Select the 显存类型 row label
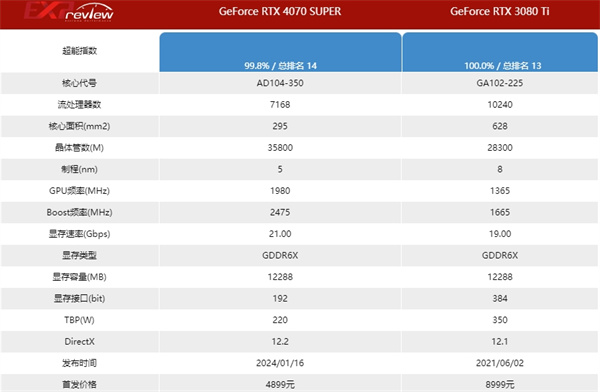 coord(80,255)
